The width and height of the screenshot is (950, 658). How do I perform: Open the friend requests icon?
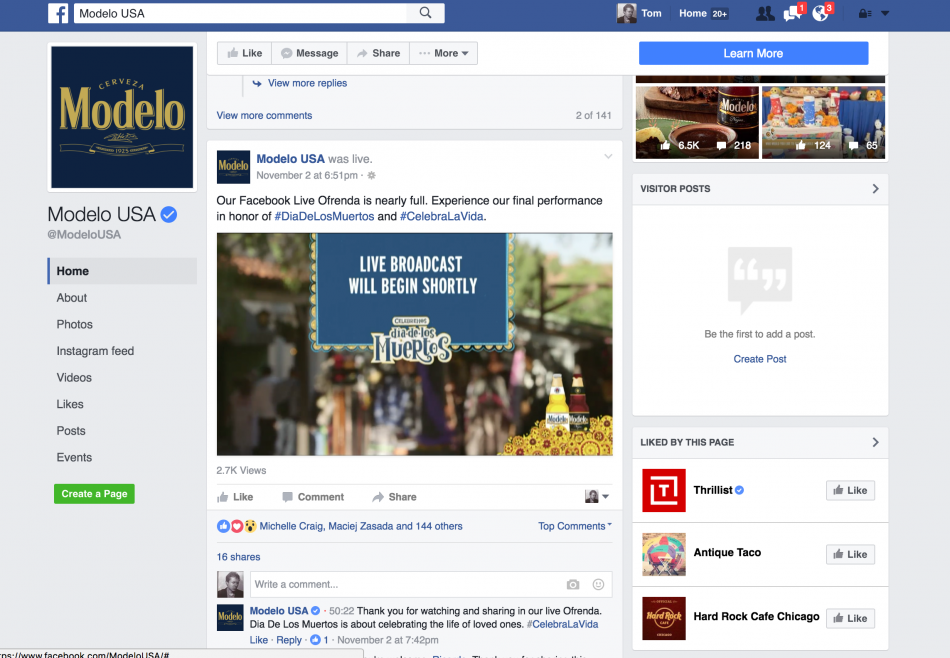tap(765, 13)
